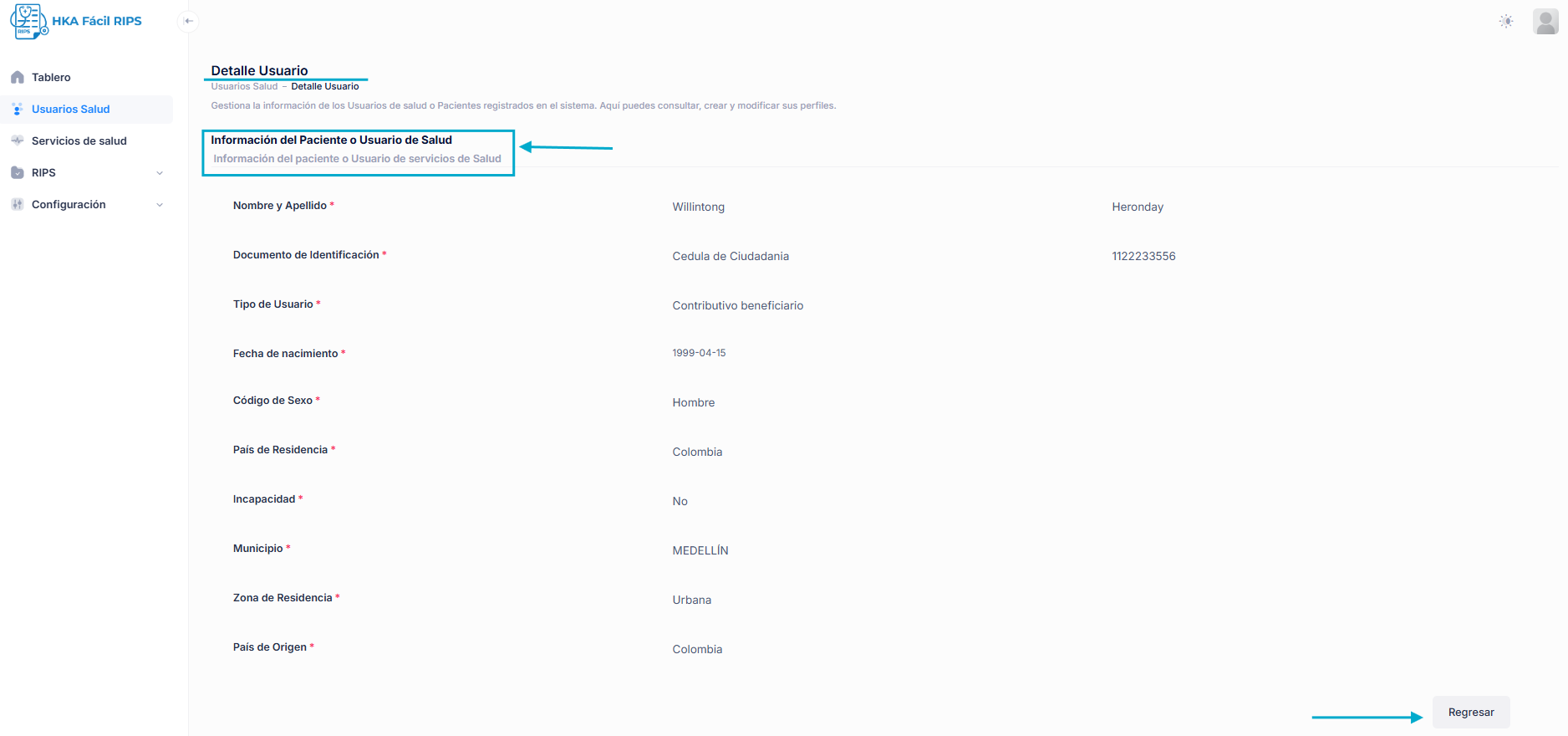Click the document number 1122233556
The height and width of the screenshot is (736, 1568).
pyautogui.click(x=1143, y=257)
